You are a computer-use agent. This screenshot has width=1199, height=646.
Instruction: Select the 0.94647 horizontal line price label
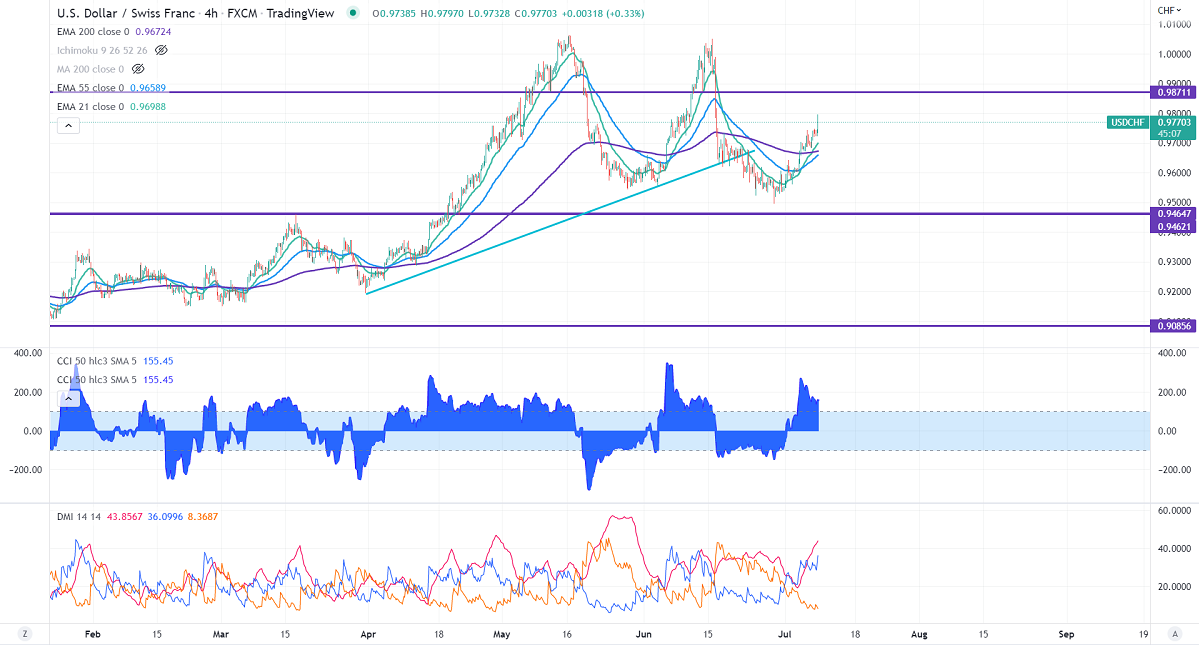(1174, 214)
